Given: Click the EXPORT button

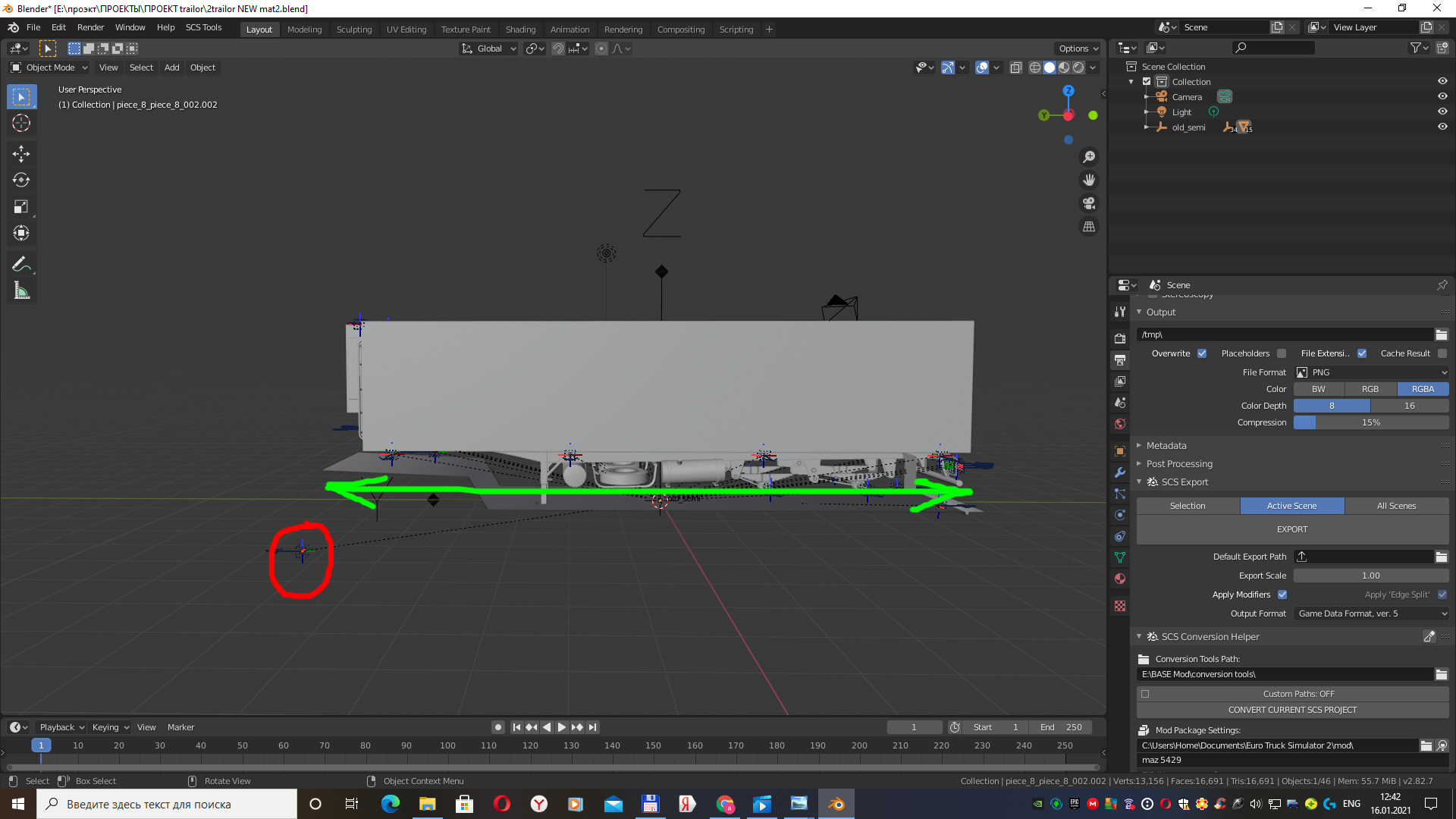Looking at the screenshot, I should (1292, 529).
